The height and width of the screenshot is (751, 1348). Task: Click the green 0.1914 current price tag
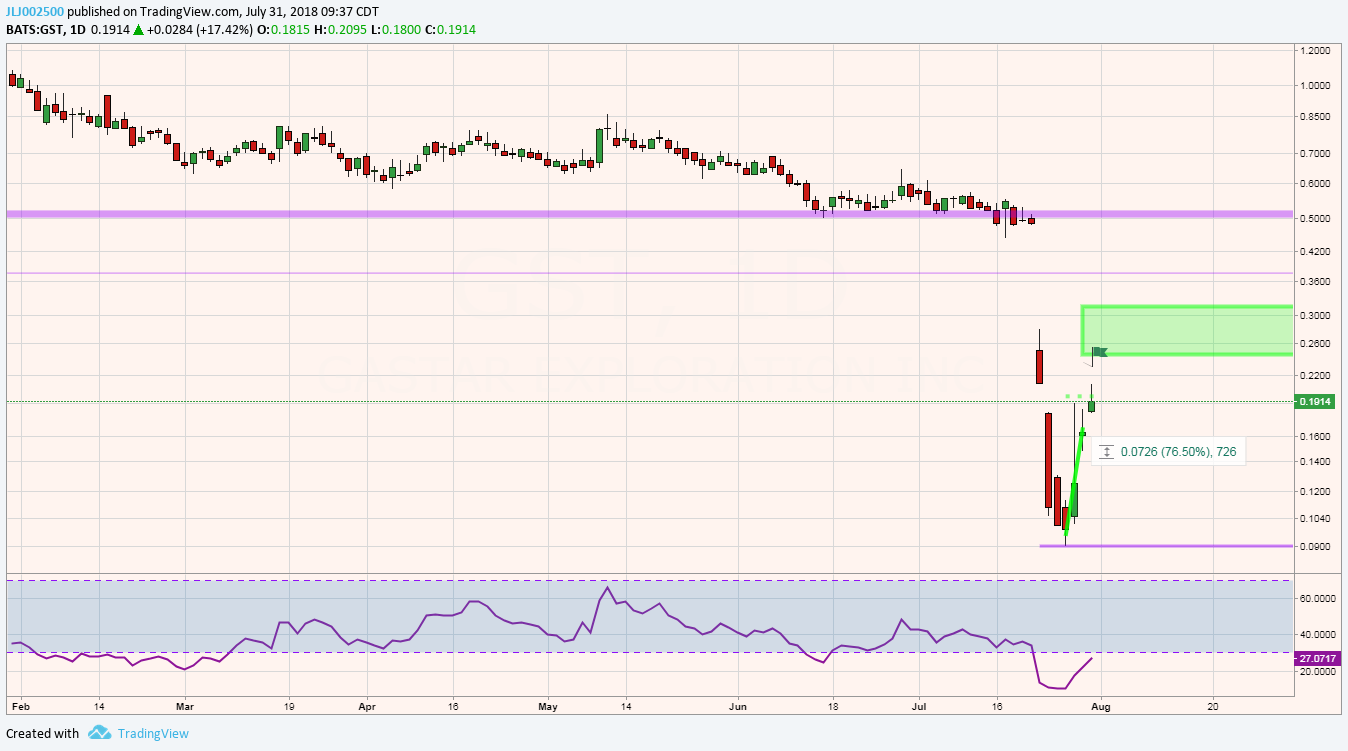click(x=1317, y=402)
